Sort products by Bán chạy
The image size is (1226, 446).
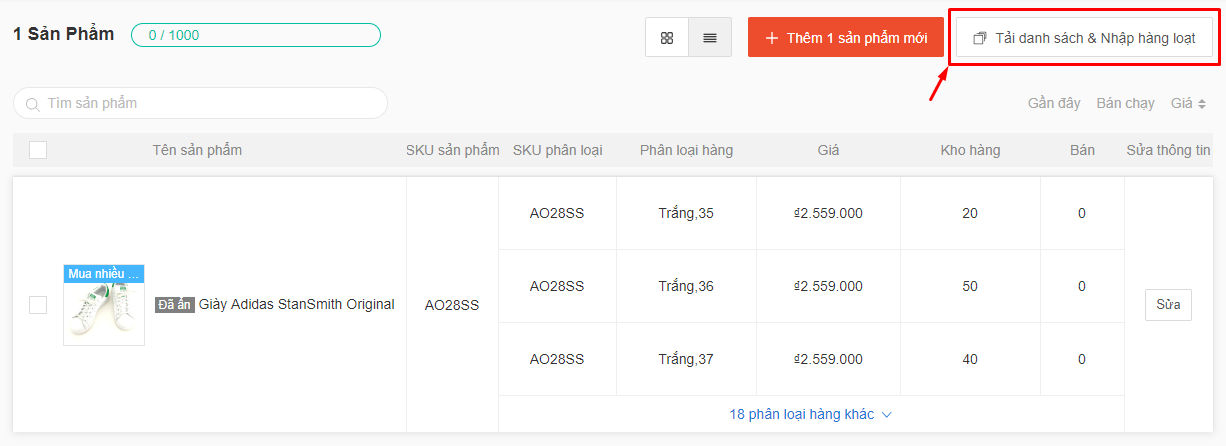coord(1125,103)
